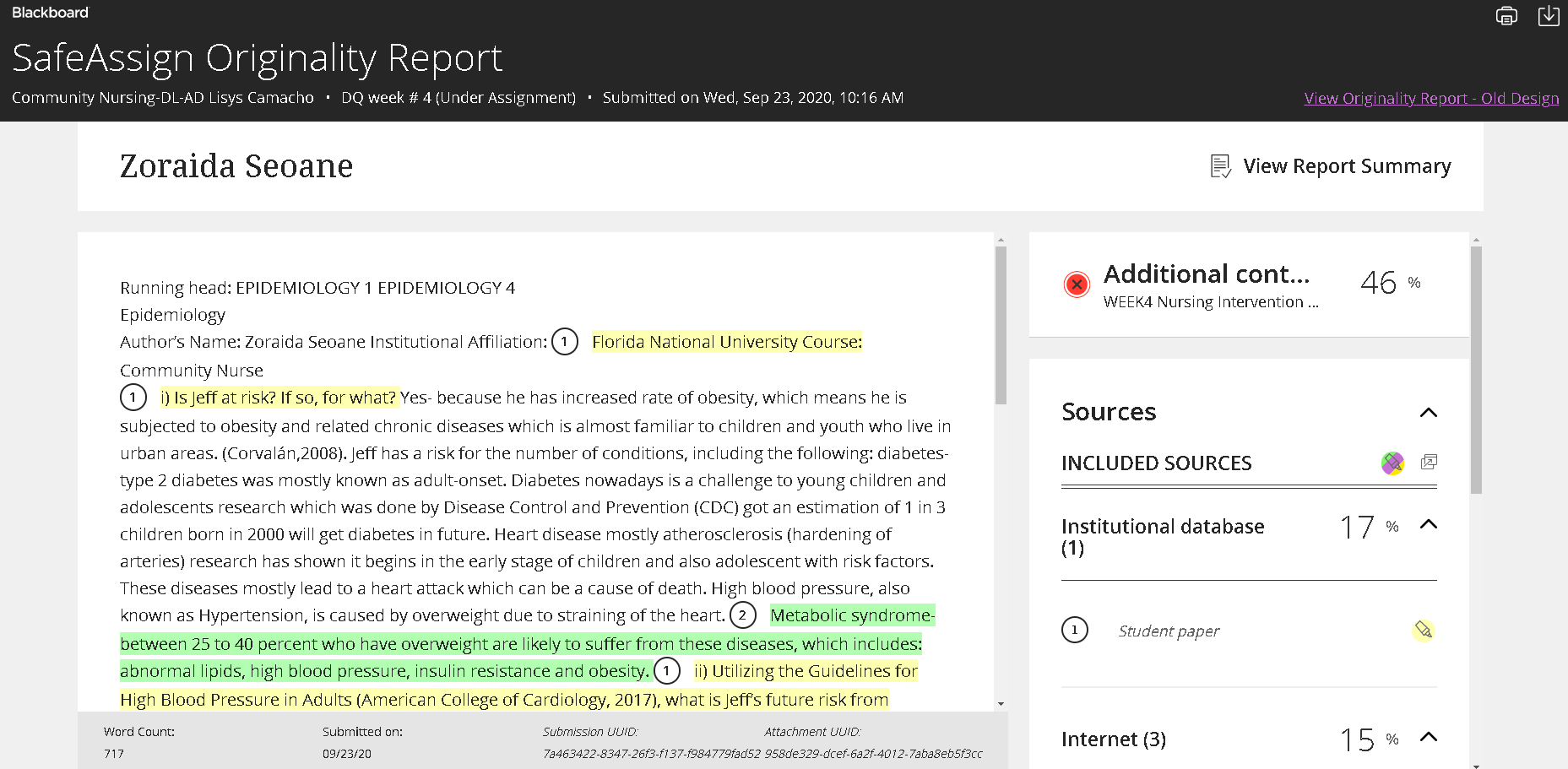Click citation marker 2 before Metabolic syndrome
Image resolution: width=1568 pixels, height=769 pixels.
pyautogui.click(x=742, y=615)
